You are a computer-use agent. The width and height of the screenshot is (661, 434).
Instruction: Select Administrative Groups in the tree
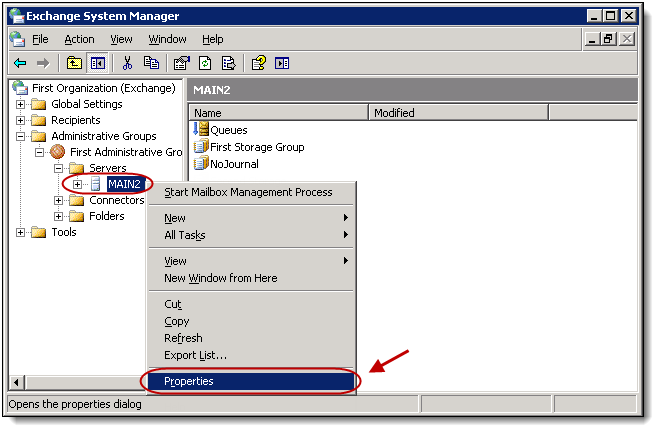click(x=104, y=136)
